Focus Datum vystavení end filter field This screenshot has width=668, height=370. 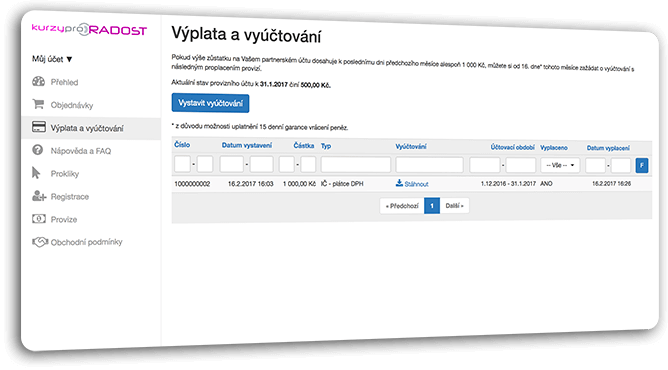[x=262, y=164]
